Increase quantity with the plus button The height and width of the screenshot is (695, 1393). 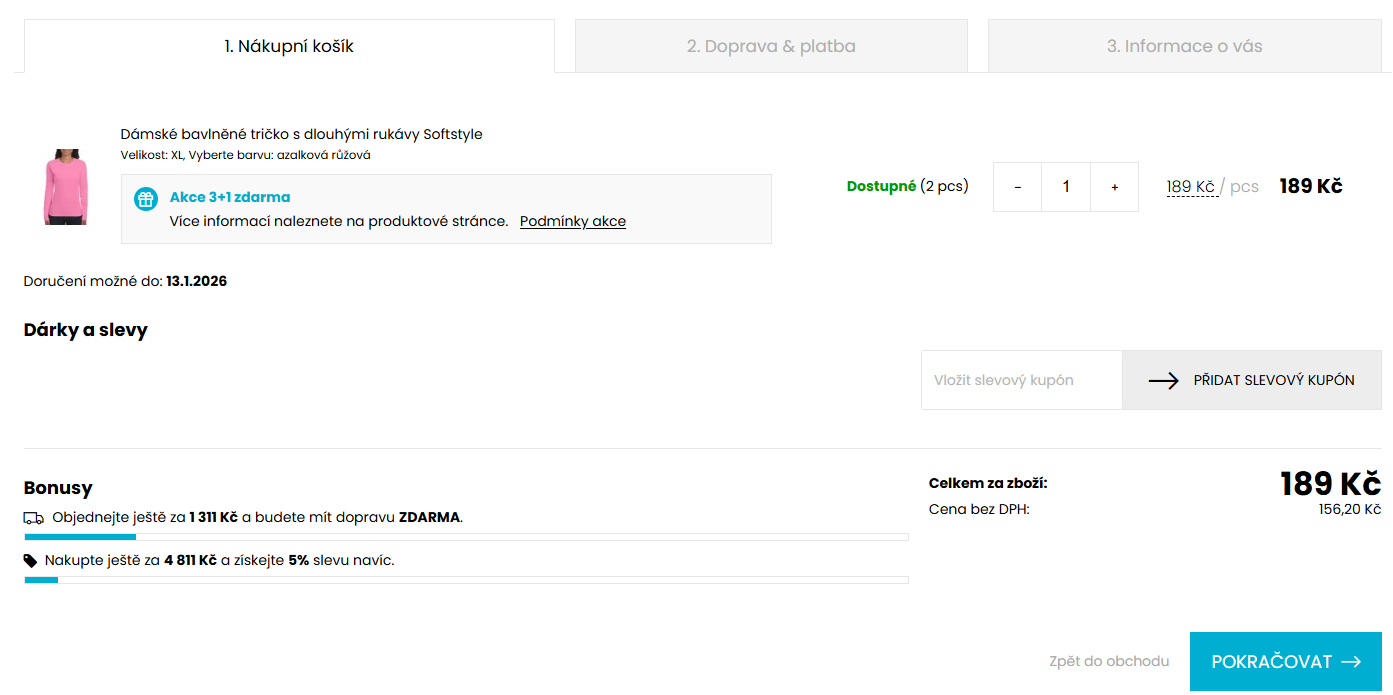[1114, 187]
